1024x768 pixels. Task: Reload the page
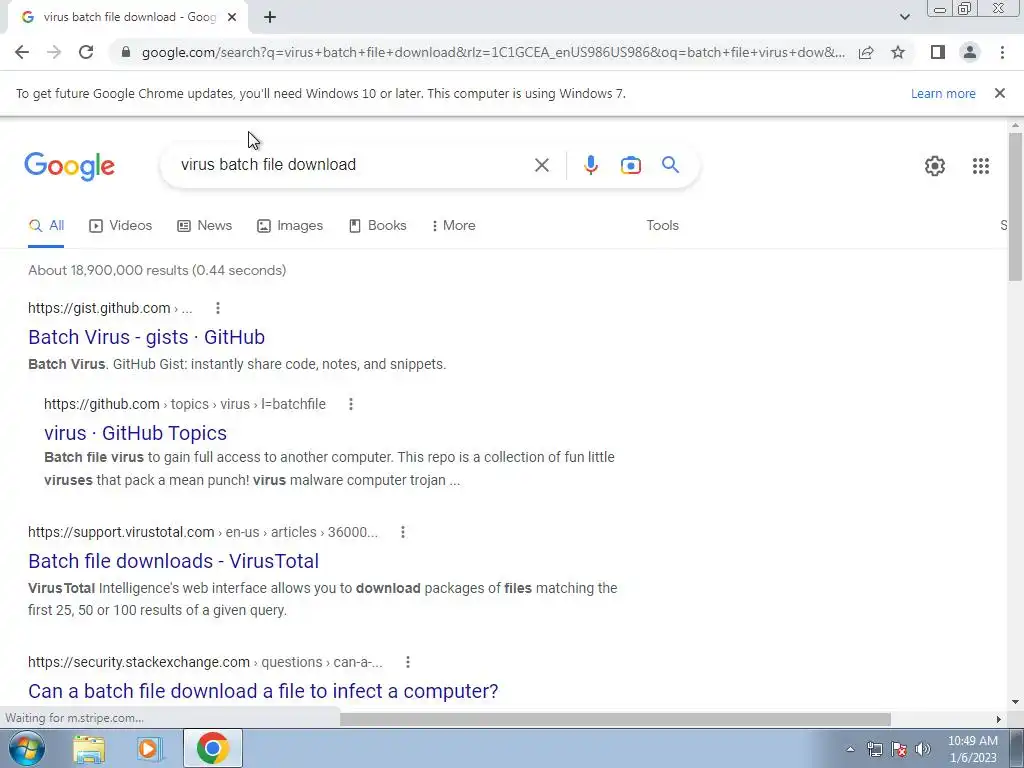pos(86,52)
